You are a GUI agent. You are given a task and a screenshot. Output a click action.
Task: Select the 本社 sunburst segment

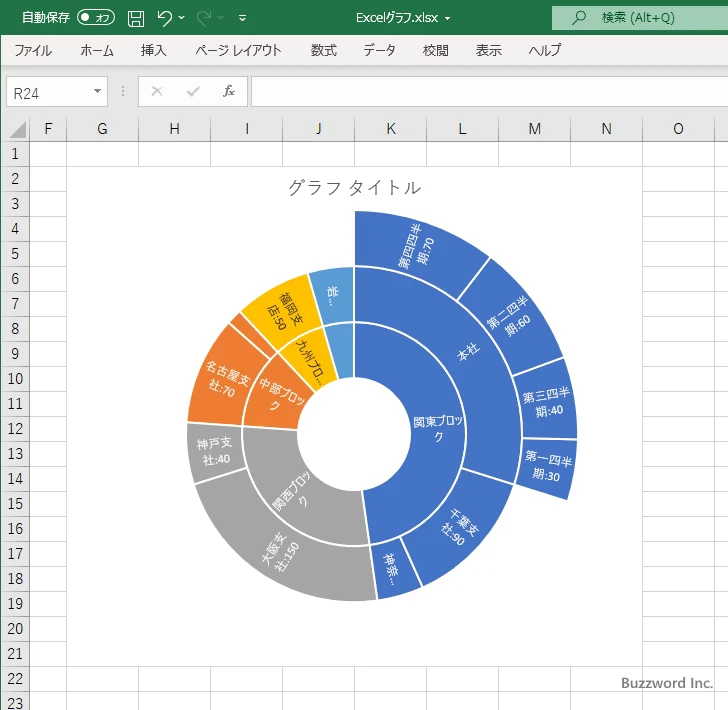(469, 351)
